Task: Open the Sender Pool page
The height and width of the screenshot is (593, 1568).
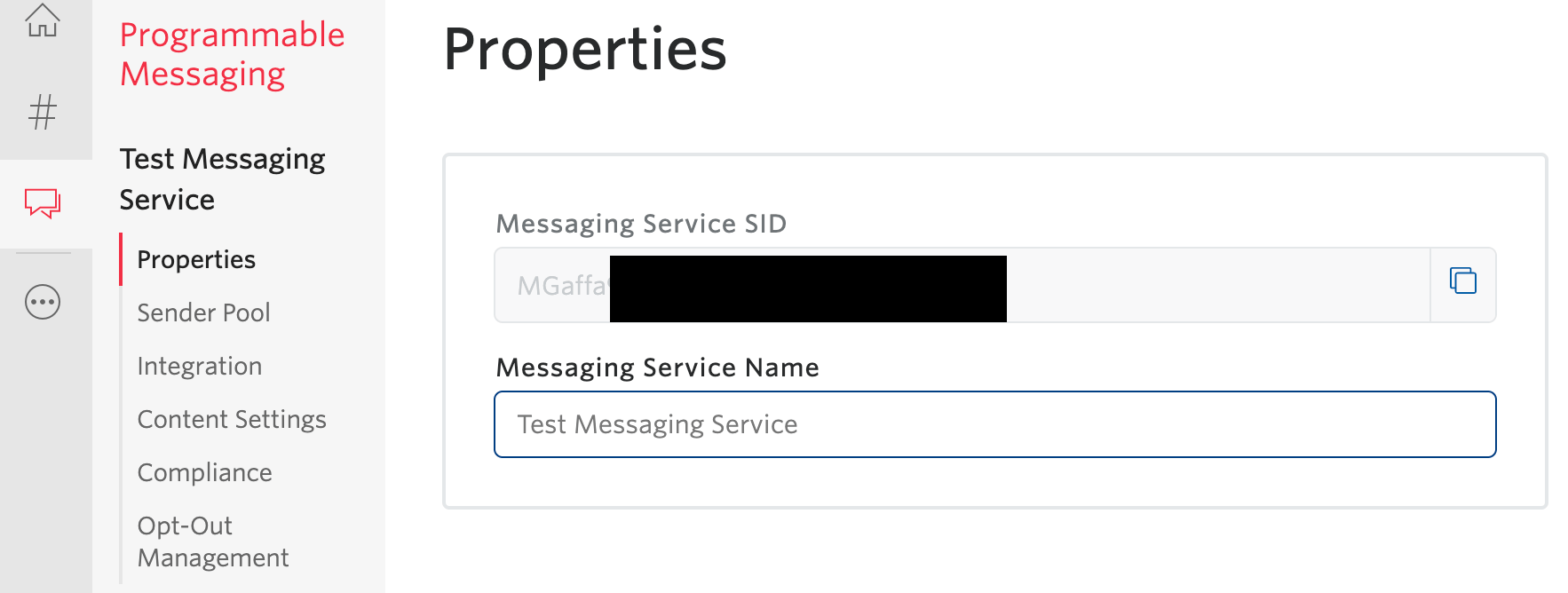Action: [203, 312]
